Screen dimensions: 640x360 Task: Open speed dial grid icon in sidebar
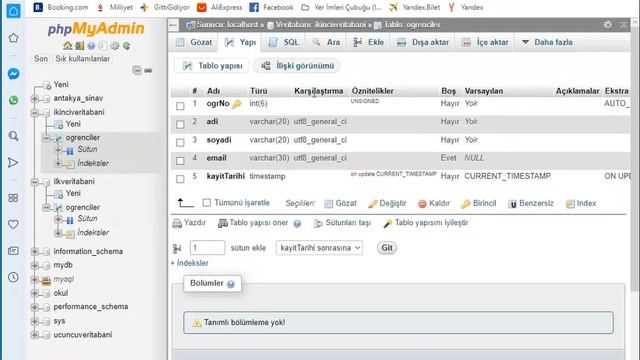[13, 198]
